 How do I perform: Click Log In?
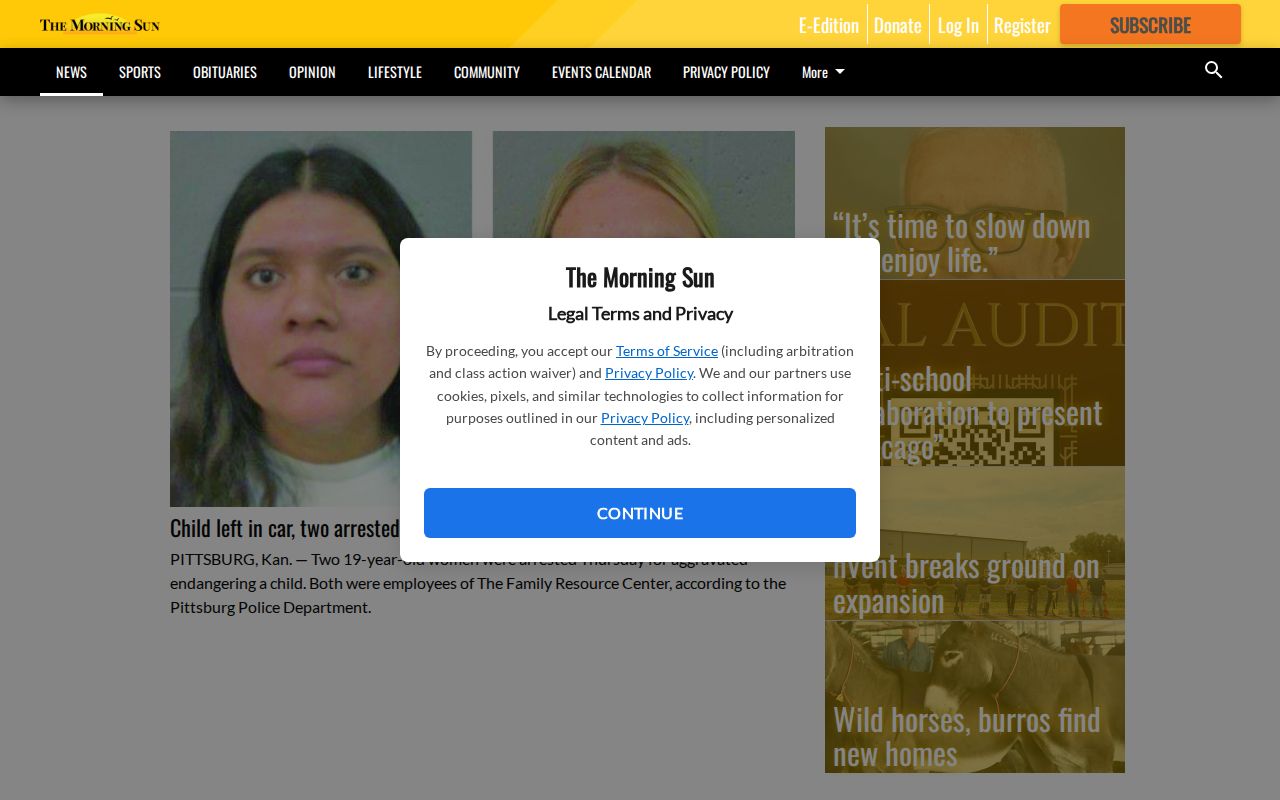pyautogui.click(x=958, y=25)
